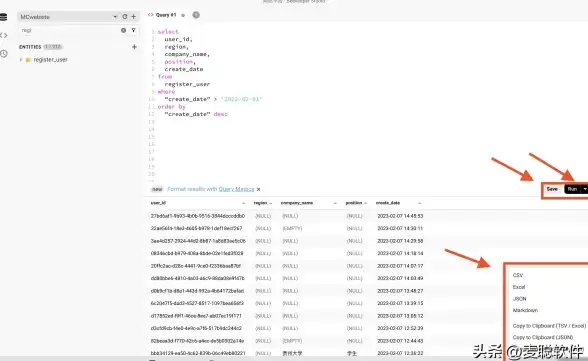Click the 2023-02-07 14:48:53 date cell
This screenshot has height=361, width=588.
point(400,216)
